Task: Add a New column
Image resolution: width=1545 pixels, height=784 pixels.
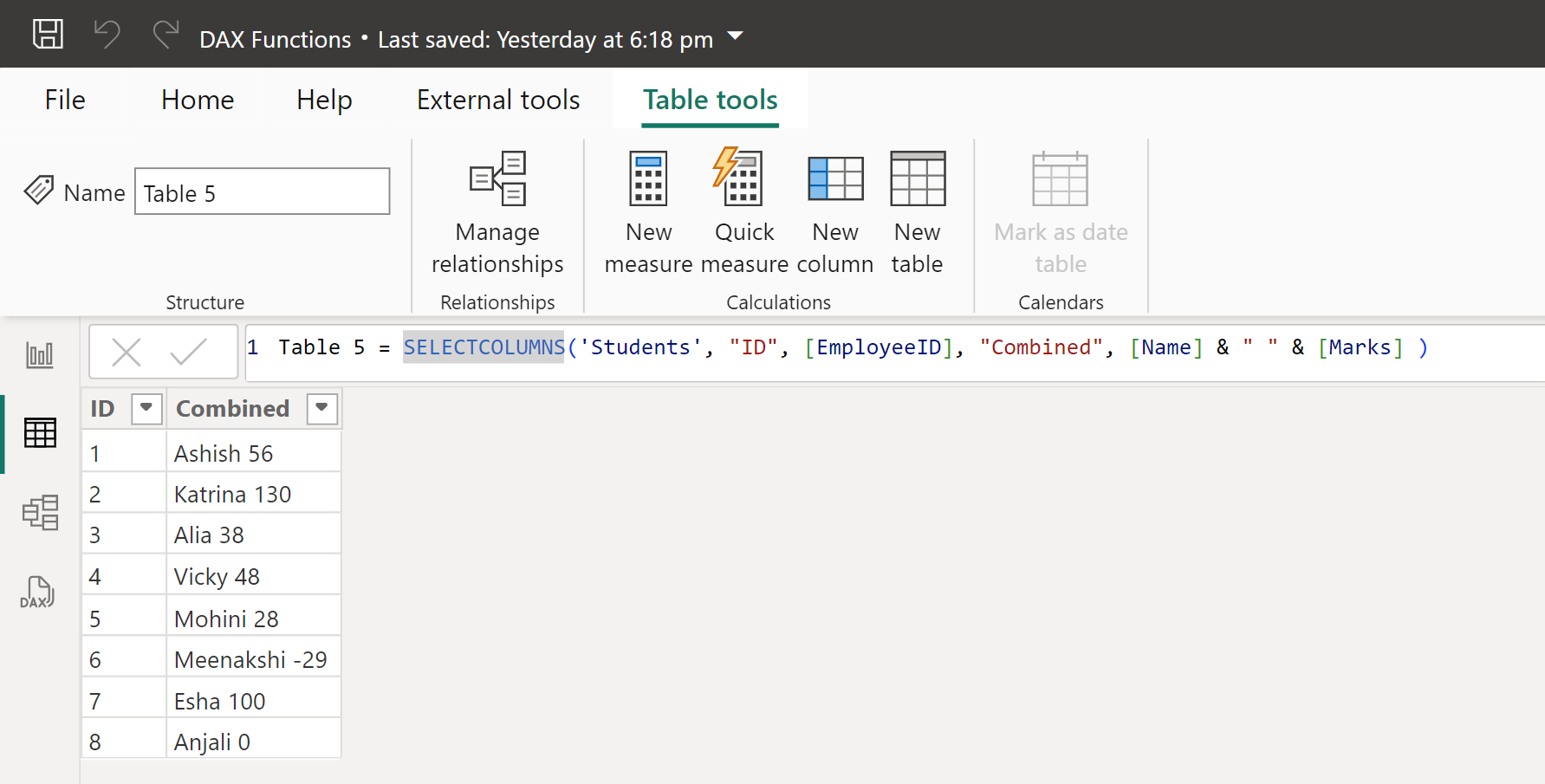Action: coord(834,213)
